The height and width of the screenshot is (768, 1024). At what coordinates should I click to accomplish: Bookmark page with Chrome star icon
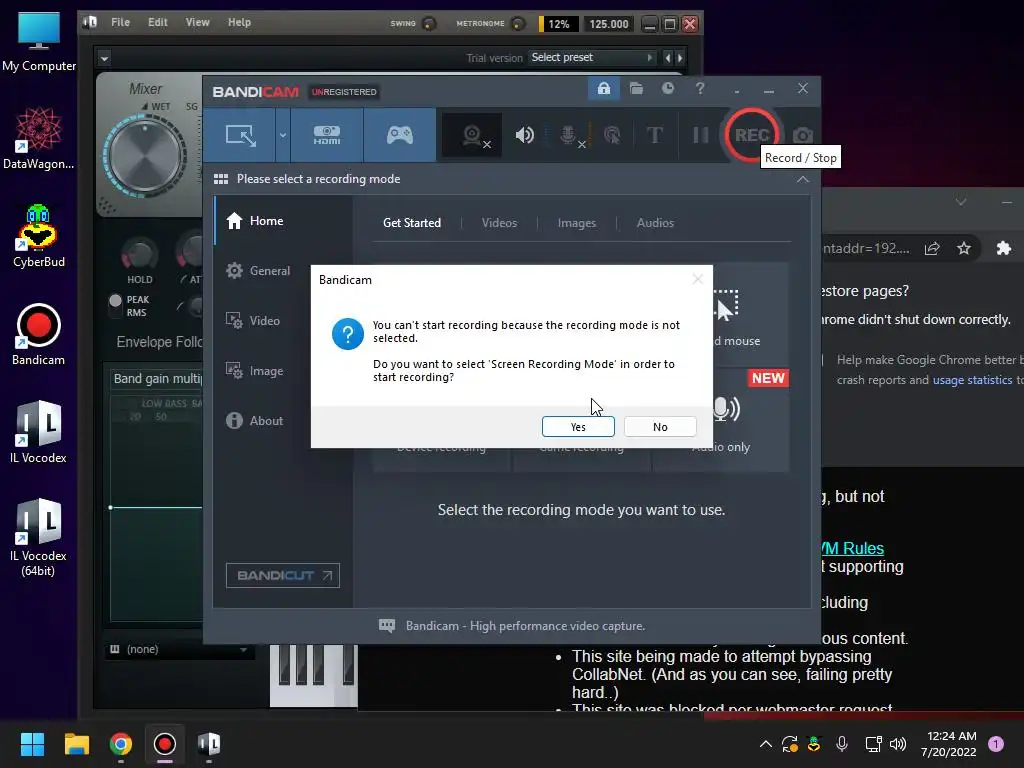click(x=964, y=248)
